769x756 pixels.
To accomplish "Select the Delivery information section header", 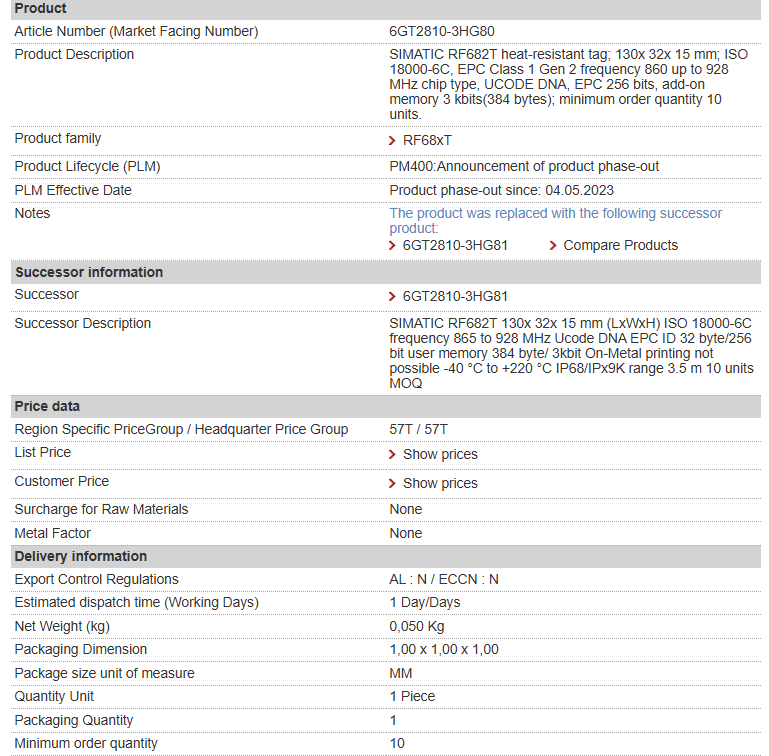I will (x=81, y=557).
